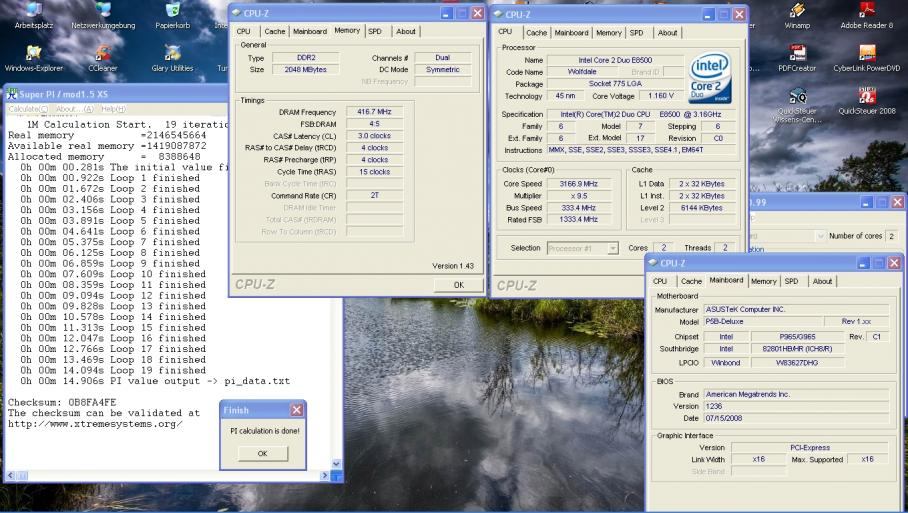Click Core Voltage value 1.160 V
Screen dimensions: 908x513
tap(661, 96)
